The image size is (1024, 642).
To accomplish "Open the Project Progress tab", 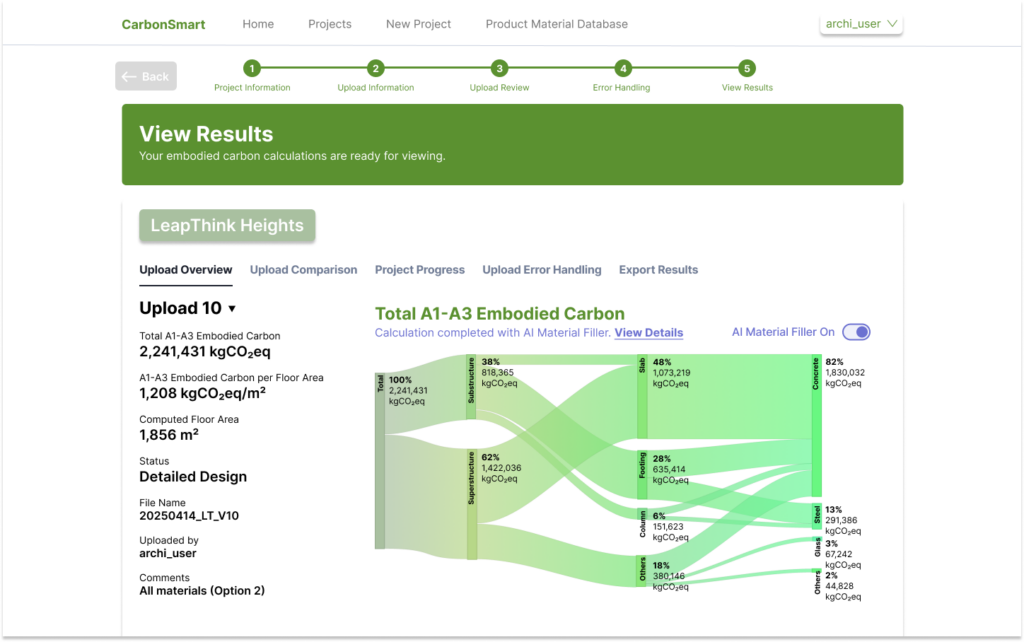I will (x=419, y=269).
